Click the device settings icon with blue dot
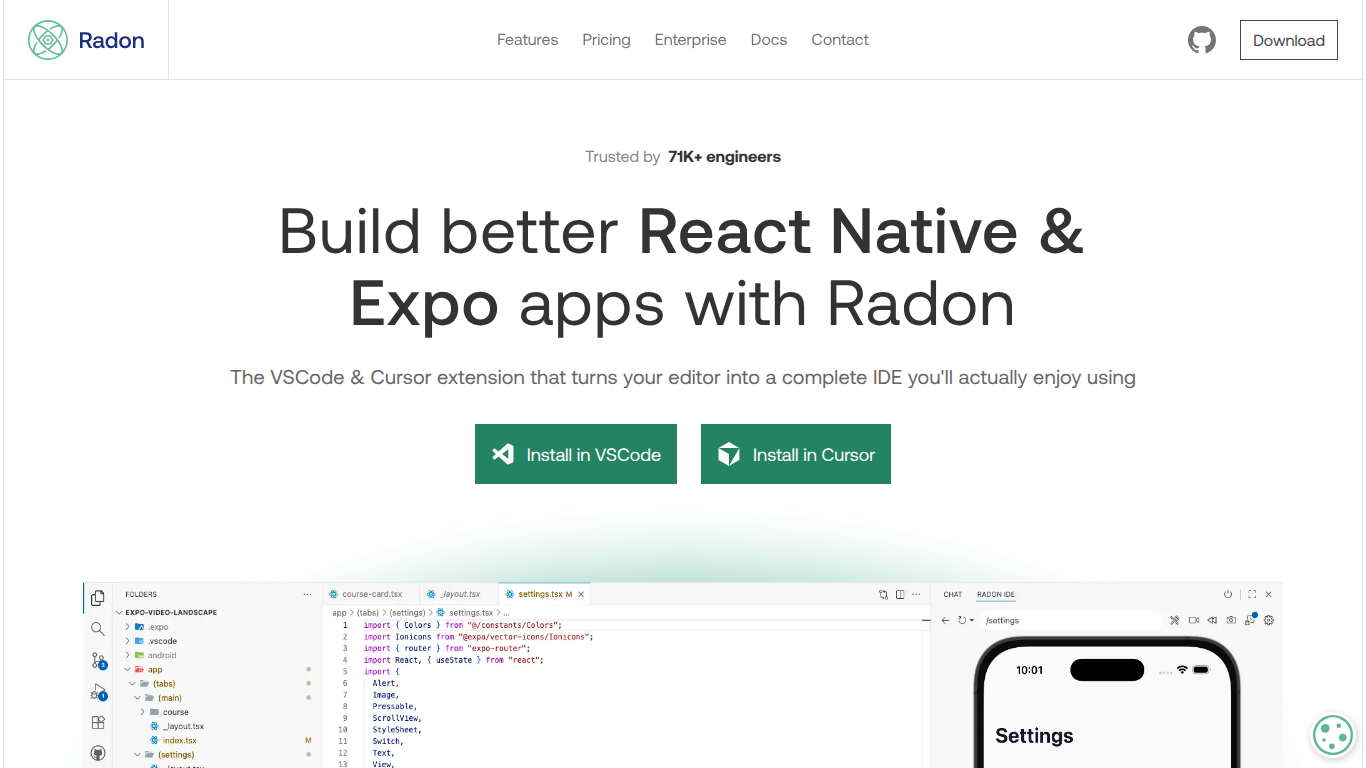Viewport: 1366px width, 768px height. [1250, 620]
